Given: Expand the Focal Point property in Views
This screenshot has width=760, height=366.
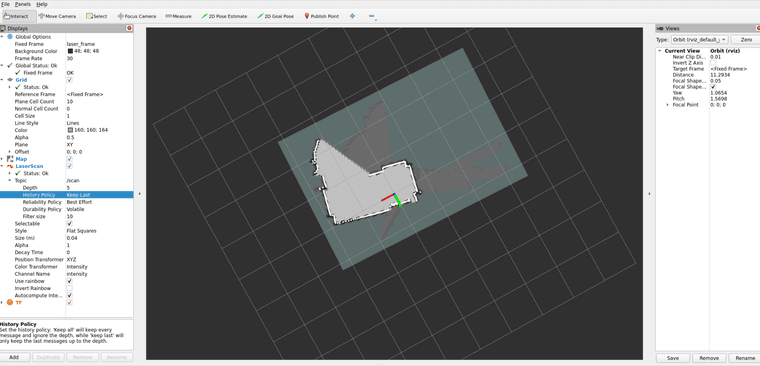Looking at the screenshot, I should [x=667, y=105].
